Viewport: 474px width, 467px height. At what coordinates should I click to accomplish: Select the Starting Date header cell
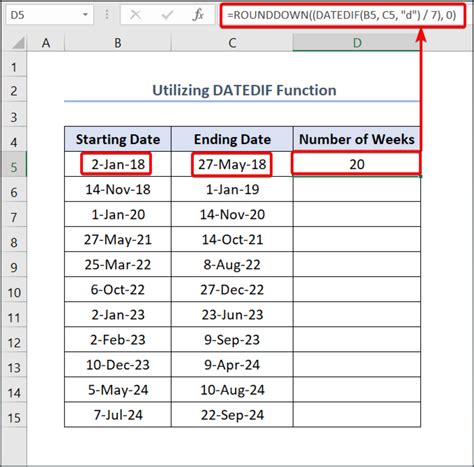point(118,139)
